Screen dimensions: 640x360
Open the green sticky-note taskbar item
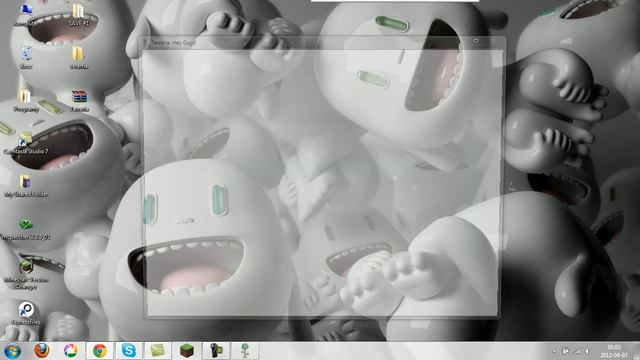[x=158, y=351]
